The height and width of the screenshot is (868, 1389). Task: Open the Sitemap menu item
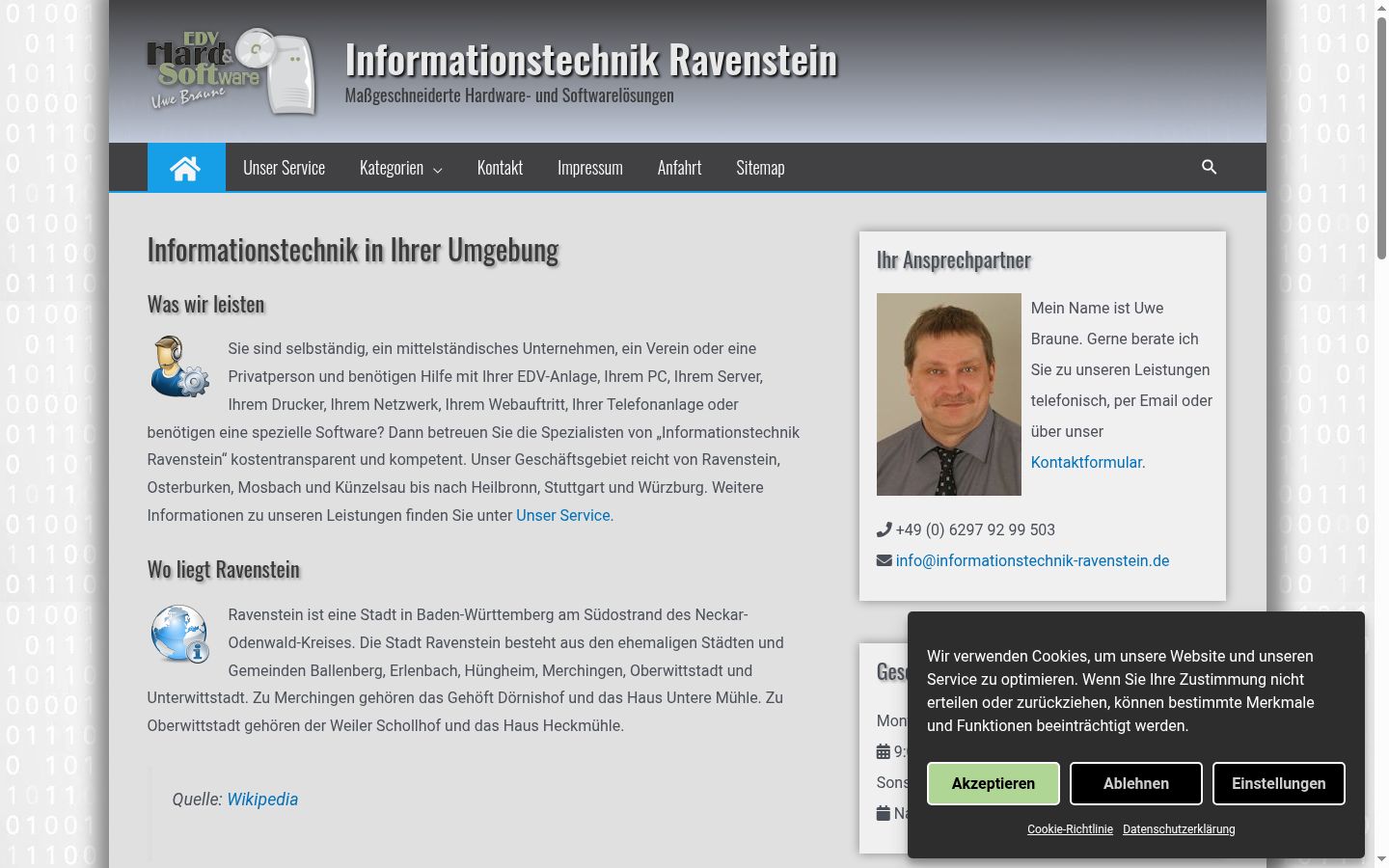pos(760,168)
